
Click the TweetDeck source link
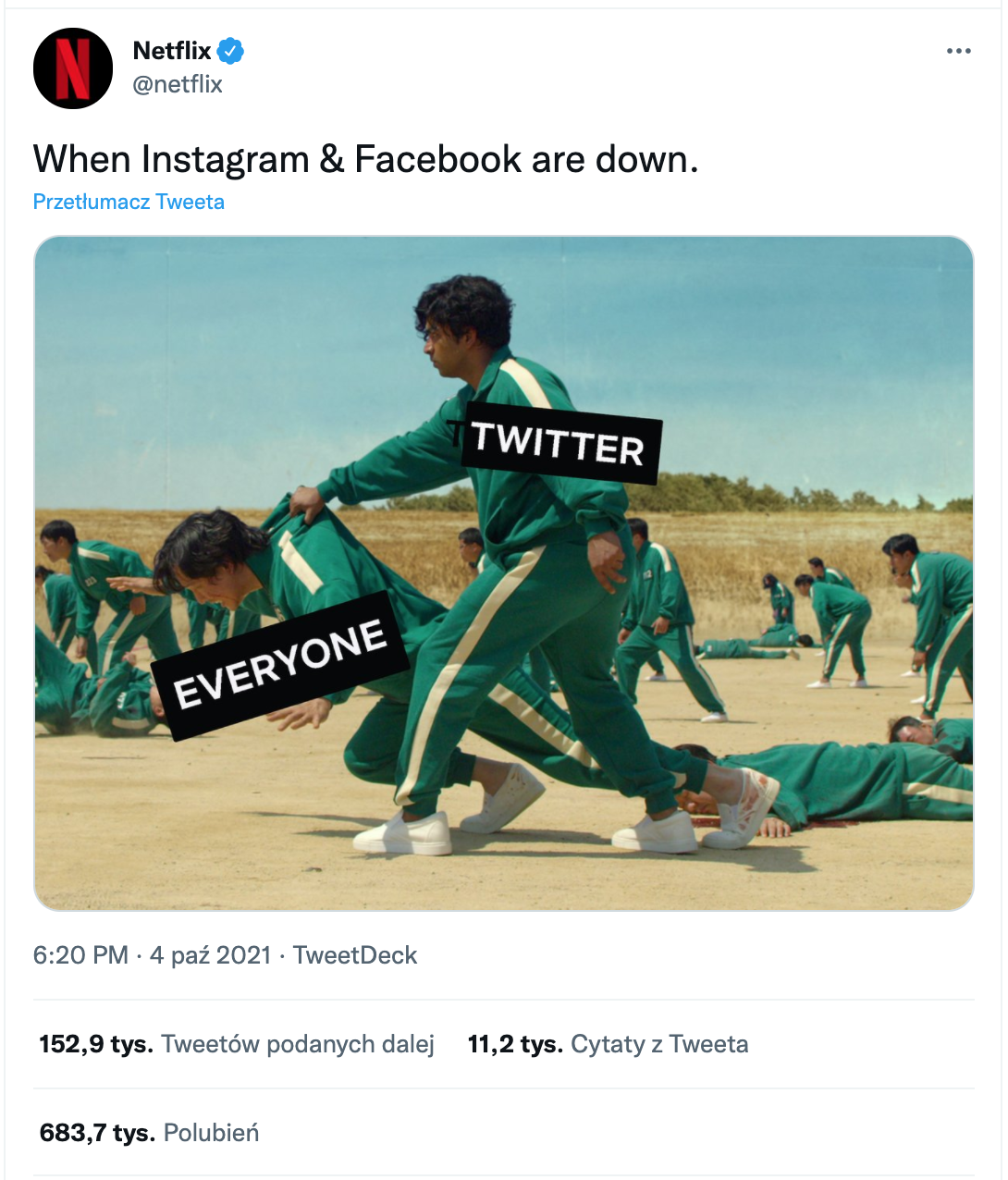(x=355, y=955)
